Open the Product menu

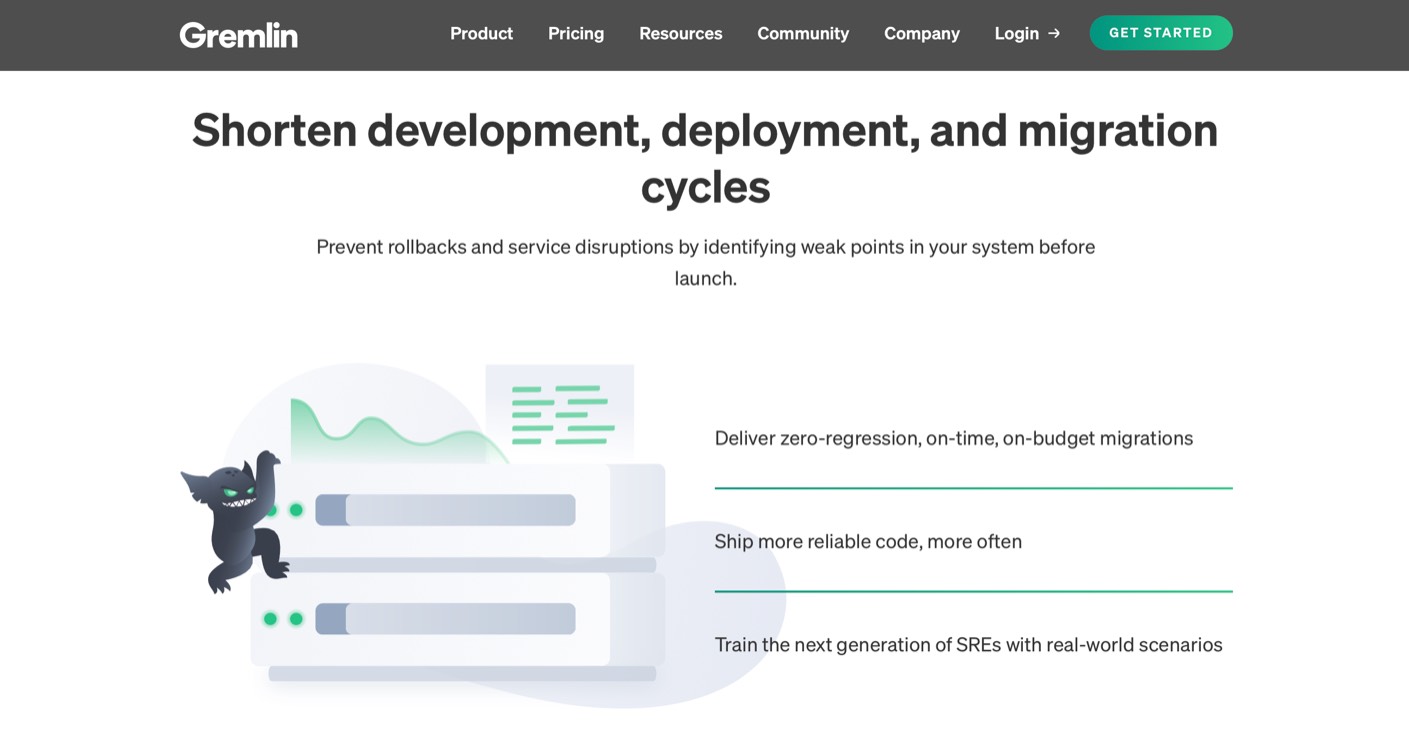(x=481, y=34)
